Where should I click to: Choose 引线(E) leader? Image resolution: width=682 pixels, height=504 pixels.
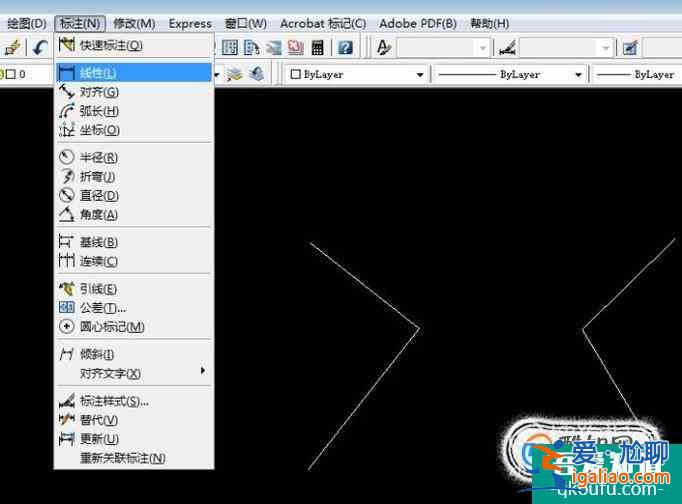134,289
